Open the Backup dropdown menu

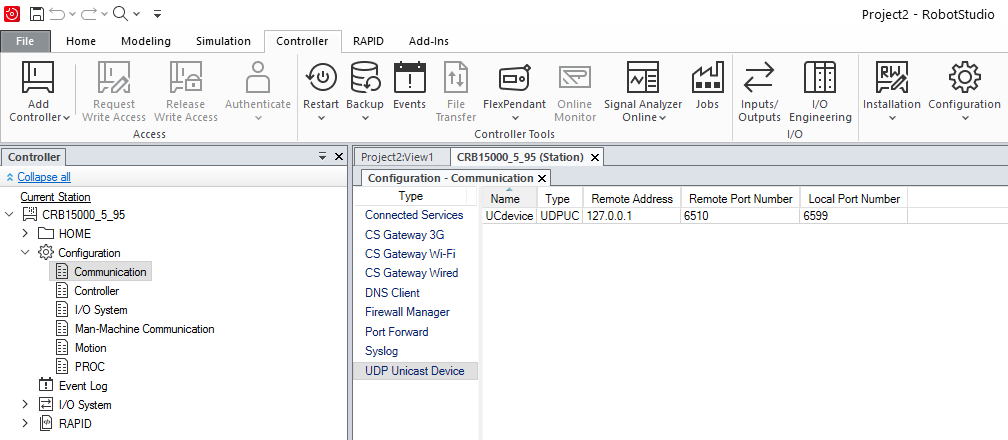(365, 117)
